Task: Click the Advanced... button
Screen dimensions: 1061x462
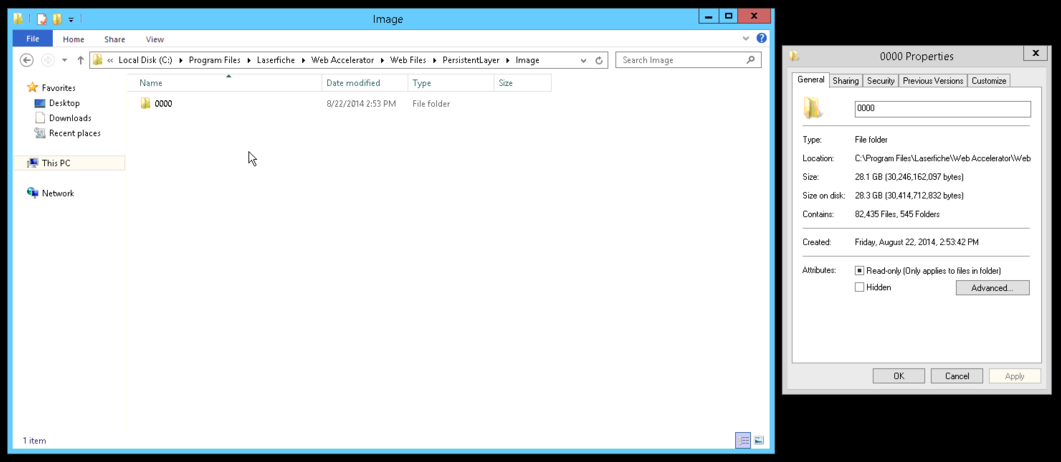Action: 992,287
